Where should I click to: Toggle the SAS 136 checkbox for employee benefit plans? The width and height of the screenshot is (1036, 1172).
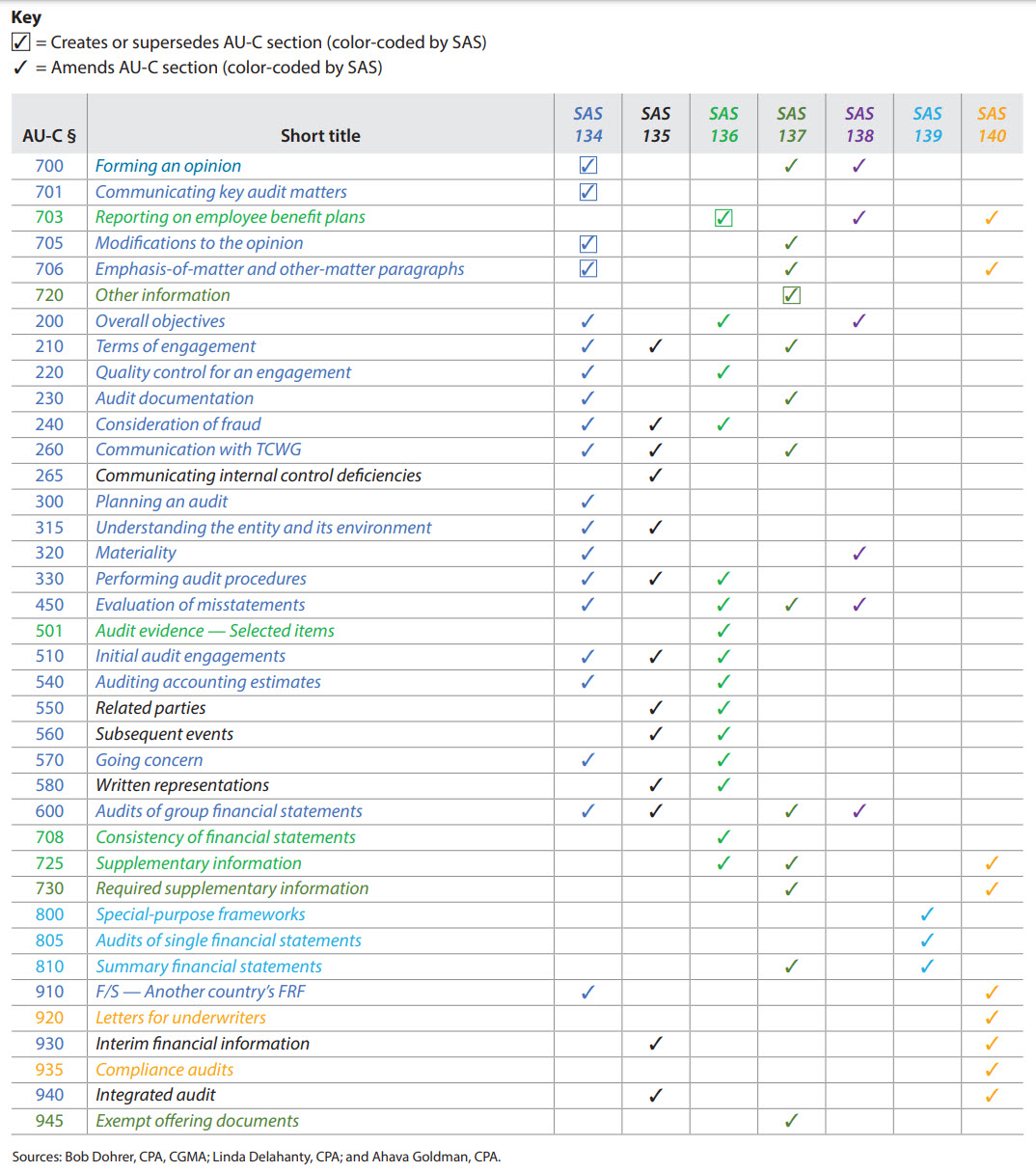723,218
